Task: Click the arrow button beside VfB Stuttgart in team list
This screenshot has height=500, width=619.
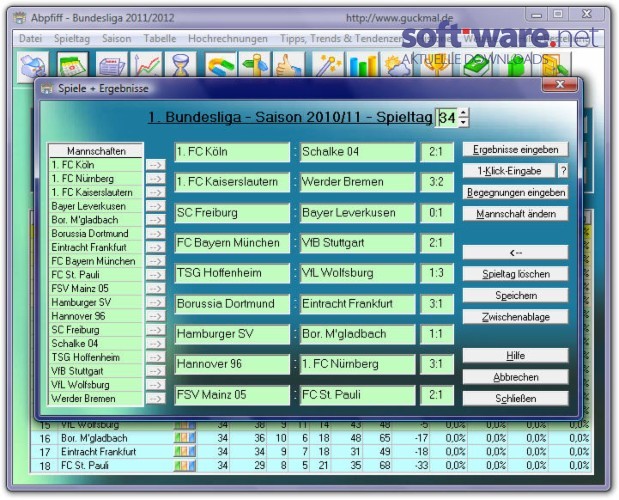Action: (156, 371)
